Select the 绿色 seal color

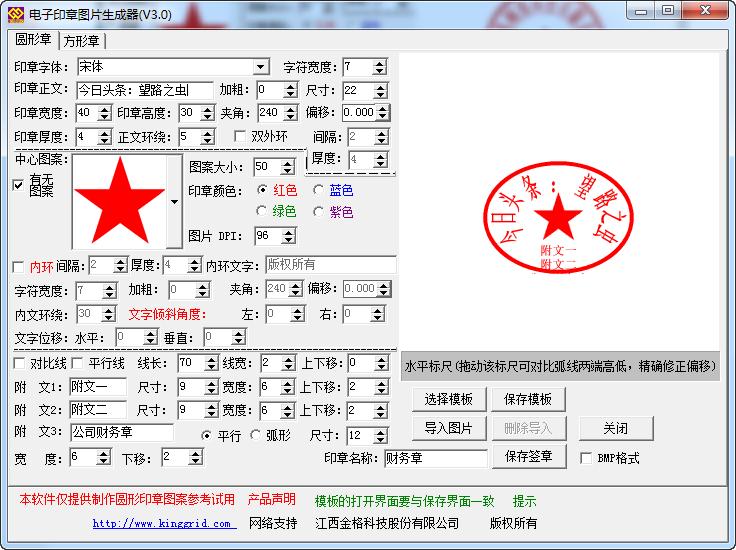262,211
